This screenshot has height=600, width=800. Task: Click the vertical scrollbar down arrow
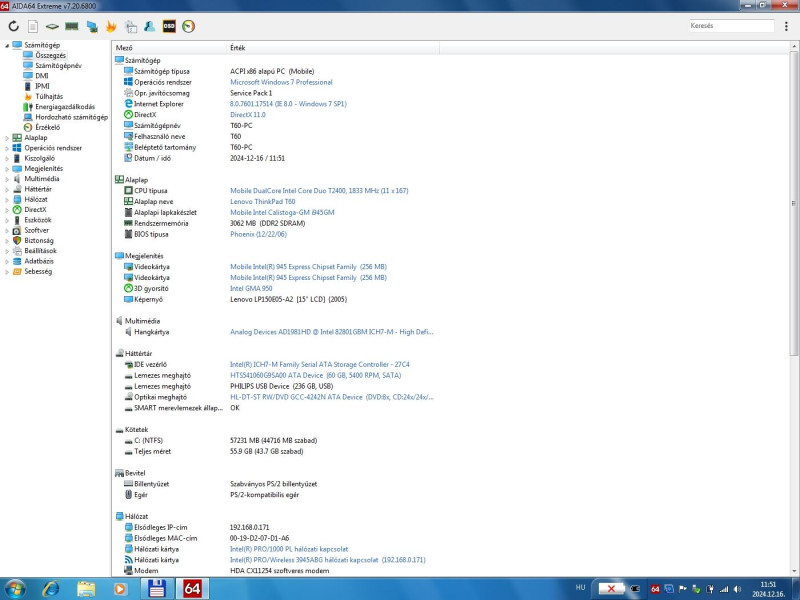pyautogui.click(x=794, y=571)
